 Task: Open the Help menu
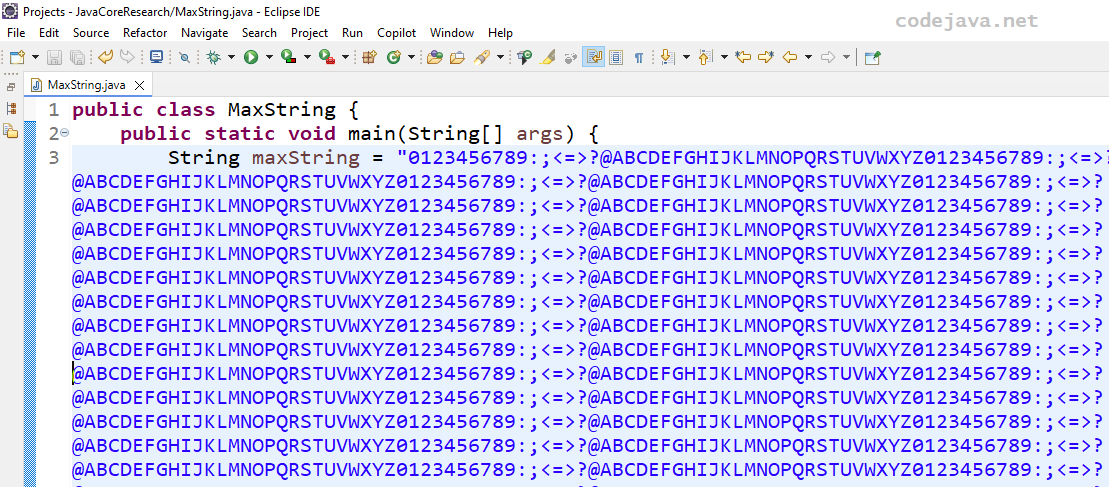tap(500, 33)
